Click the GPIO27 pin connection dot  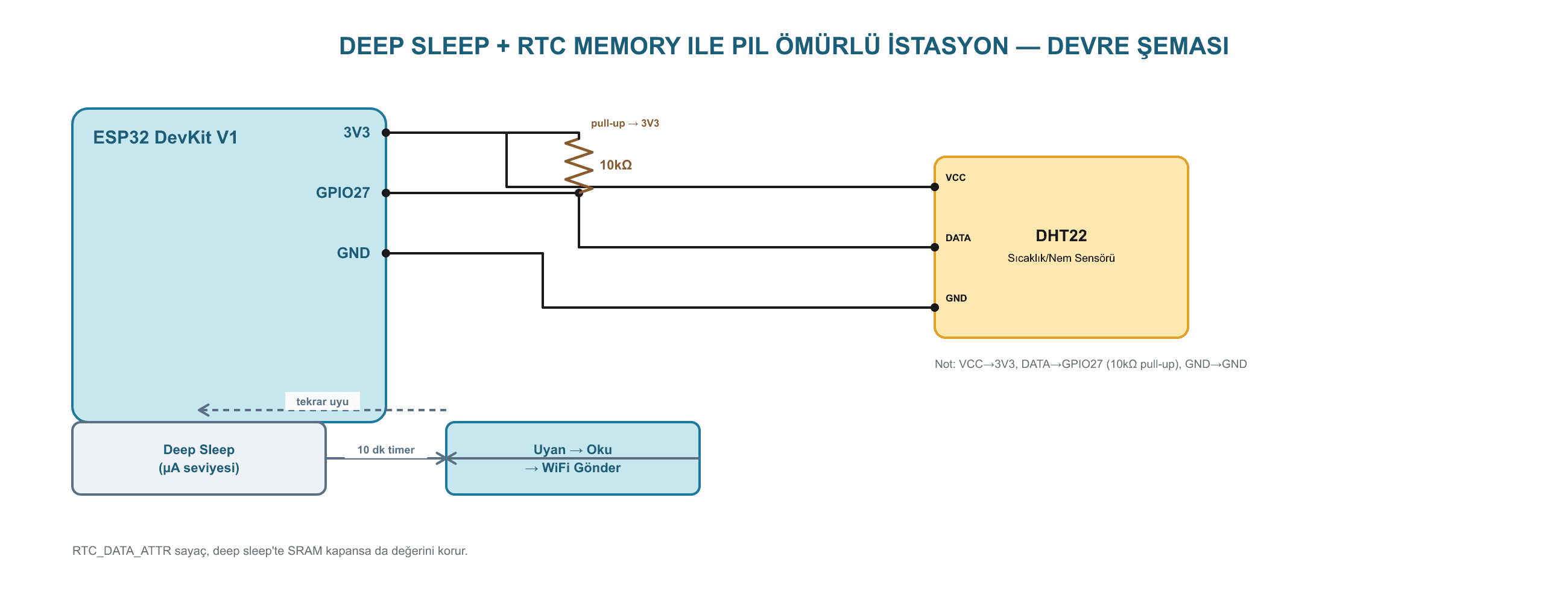click(x=386, y=193)
